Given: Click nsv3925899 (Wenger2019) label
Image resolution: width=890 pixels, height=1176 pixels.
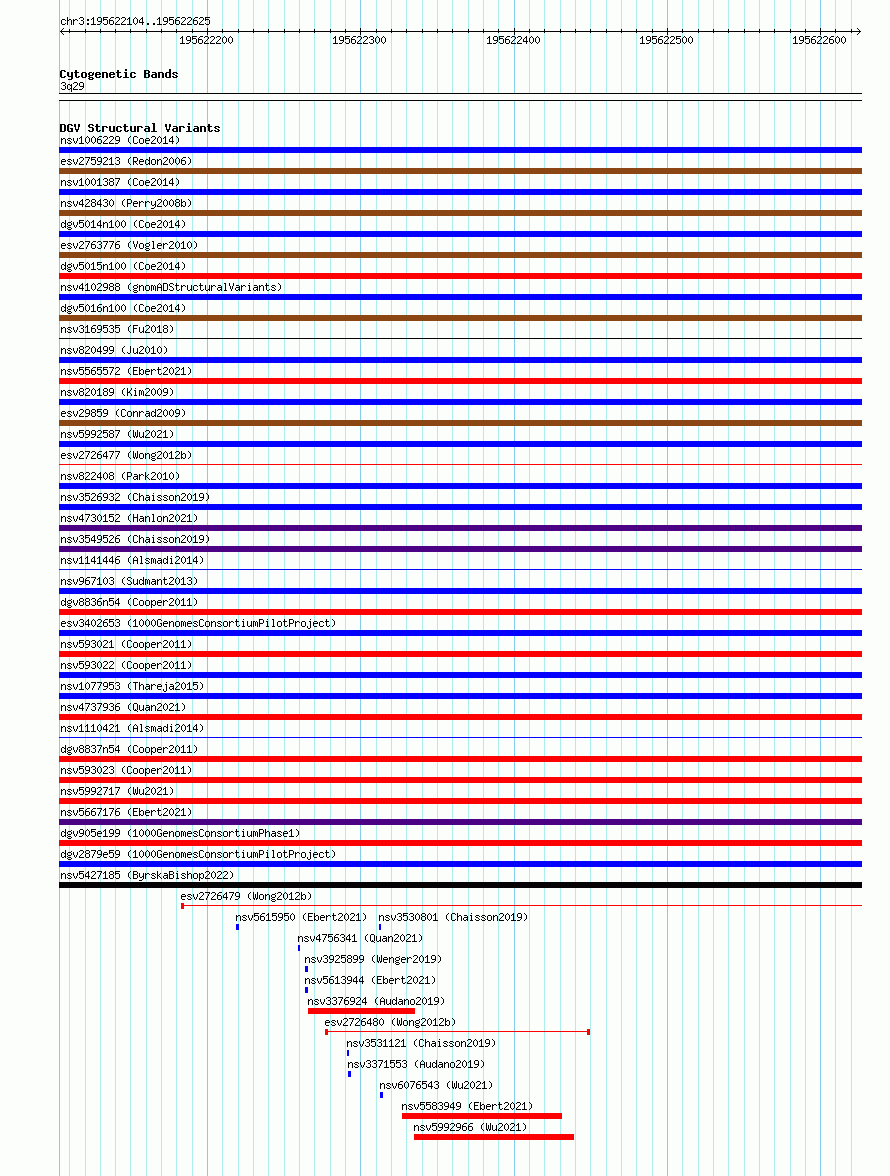Looking at the screenshot, I should [x=373, y=959].
